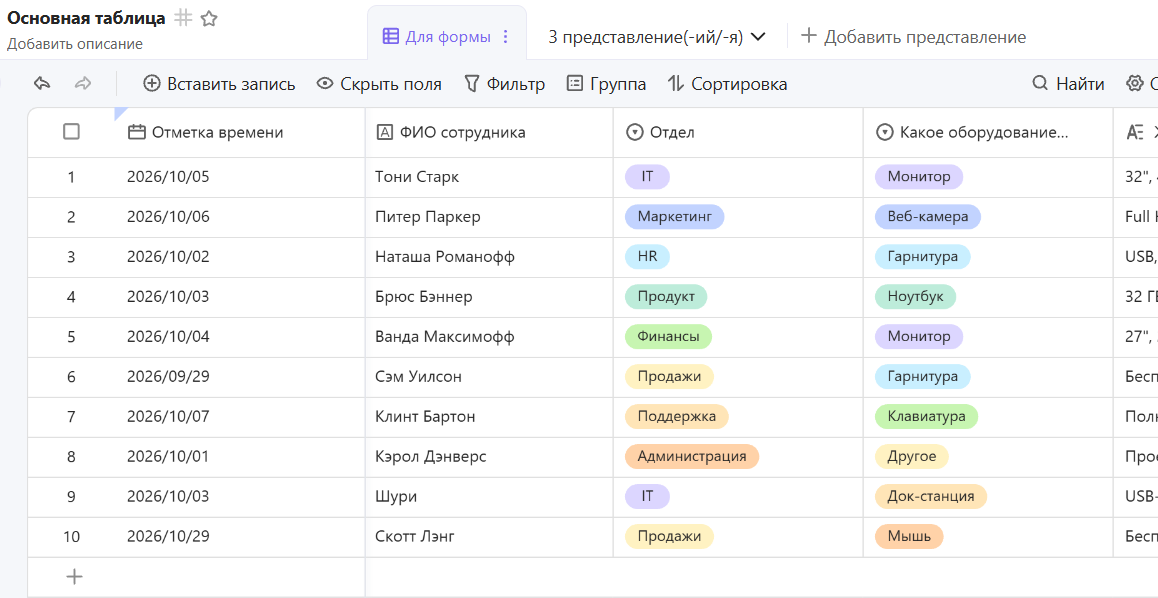Click the Продукт department tag
Screen dimensions: 1158x598
(x=665, y=296)
